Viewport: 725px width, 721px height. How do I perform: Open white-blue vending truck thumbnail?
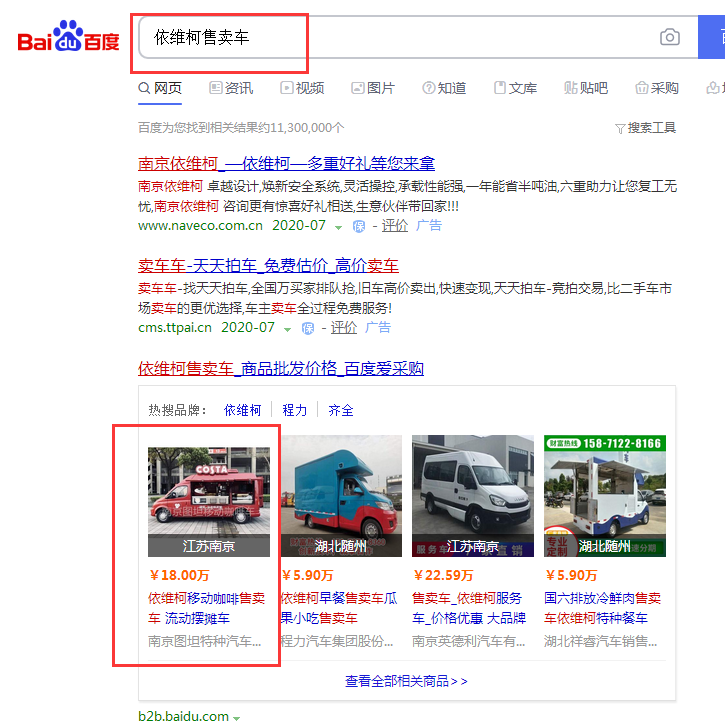point(605,496)
